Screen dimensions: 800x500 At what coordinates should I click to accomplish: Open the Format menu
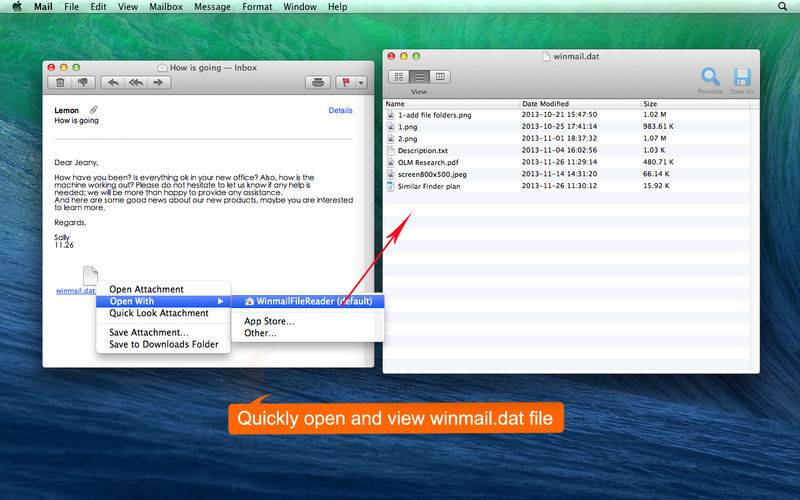(x=257, y=7)
